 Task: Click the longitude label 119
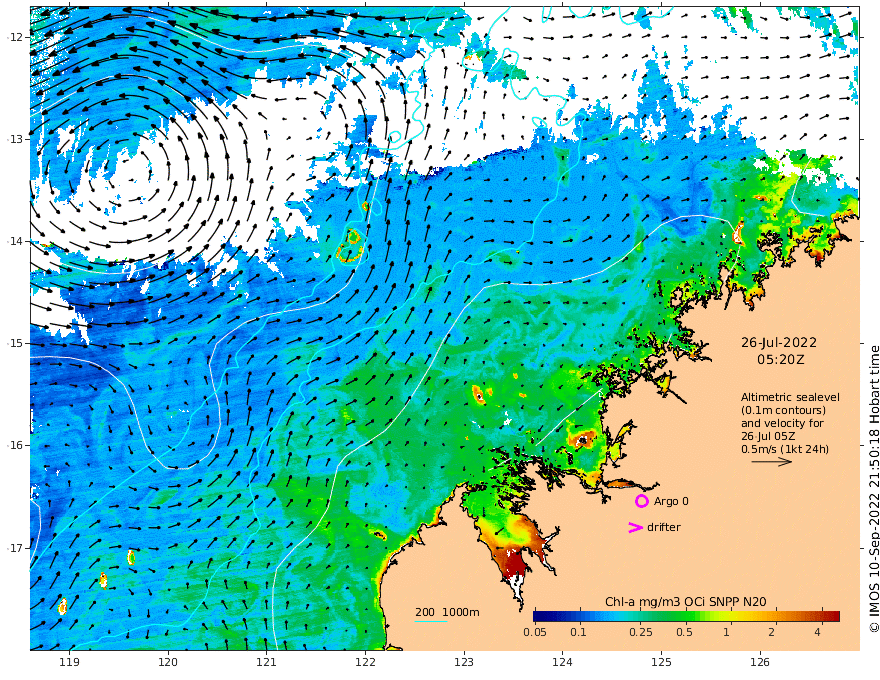click(x=70, y=662)
